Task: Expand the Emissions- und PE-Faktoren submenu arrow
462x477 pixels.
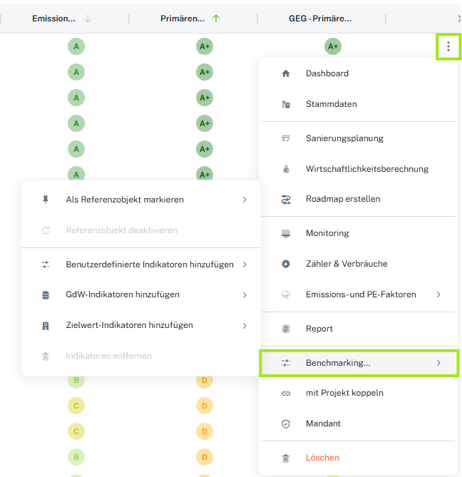Action: tap(439, 294)
